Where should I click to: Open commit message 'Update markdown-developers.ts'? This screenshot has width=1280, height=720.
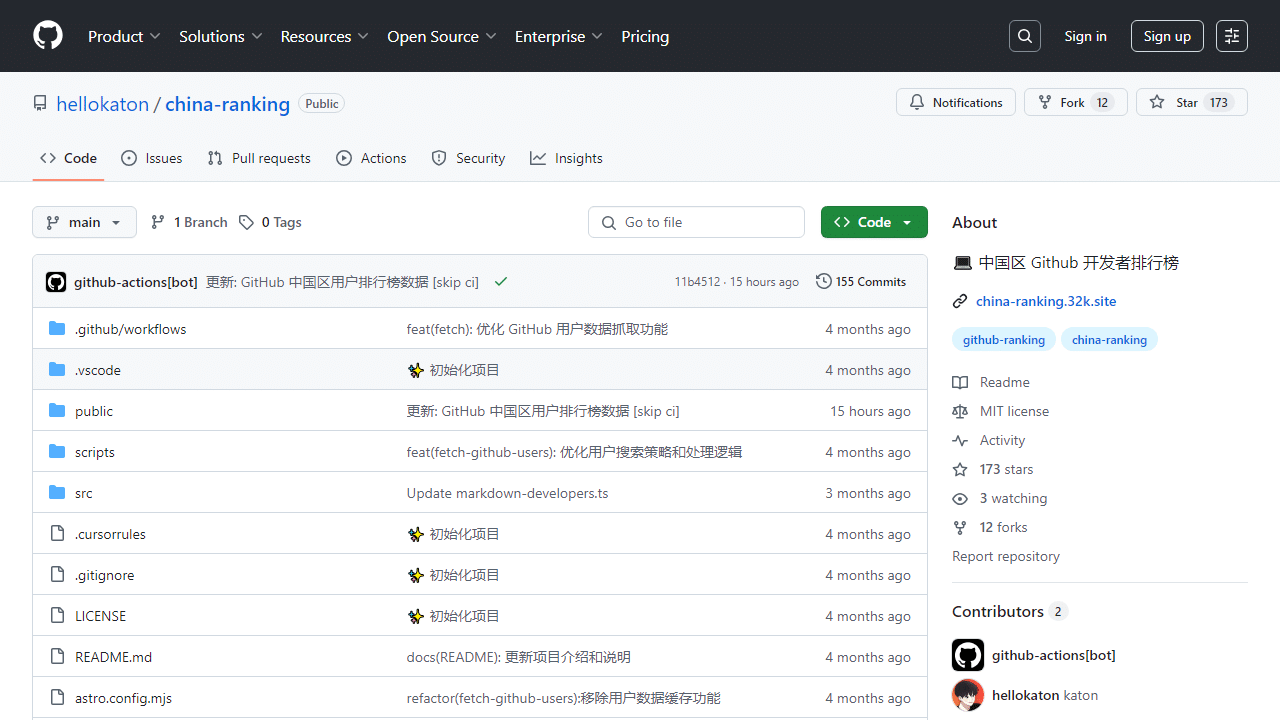pyautogui.click(x=507, y=493)
